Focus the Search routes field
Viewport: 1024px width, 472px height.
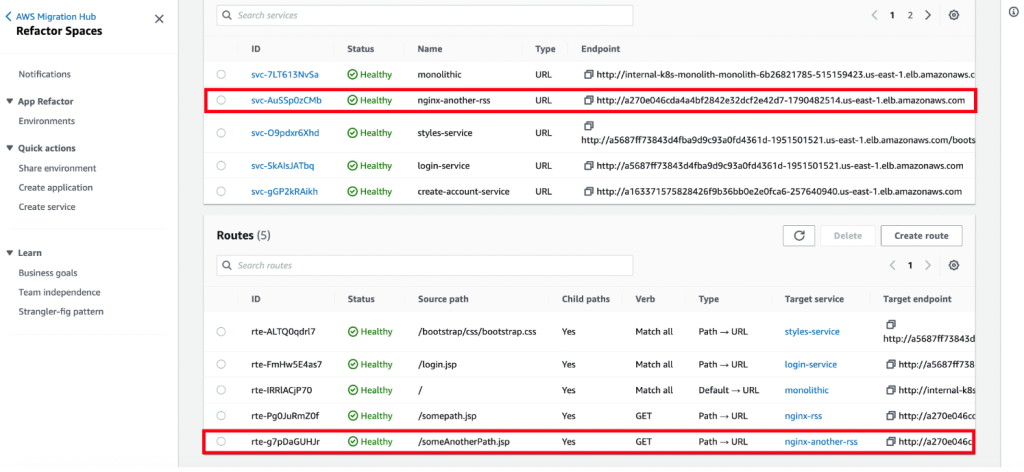[424, 265]
